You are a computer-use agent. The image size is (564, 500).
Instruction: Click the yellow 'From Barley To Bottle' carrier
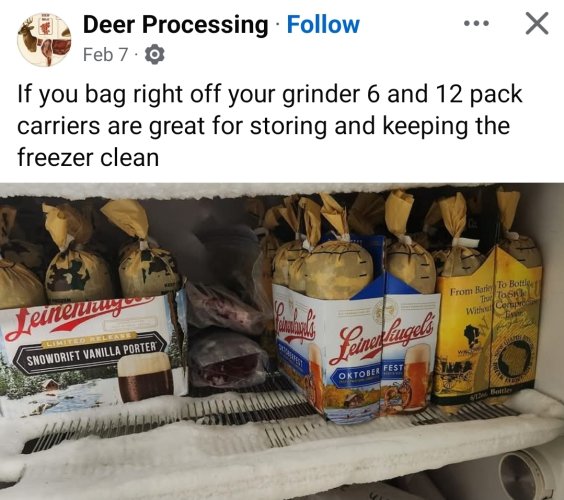pyautogui.click(x=487, y=324)
